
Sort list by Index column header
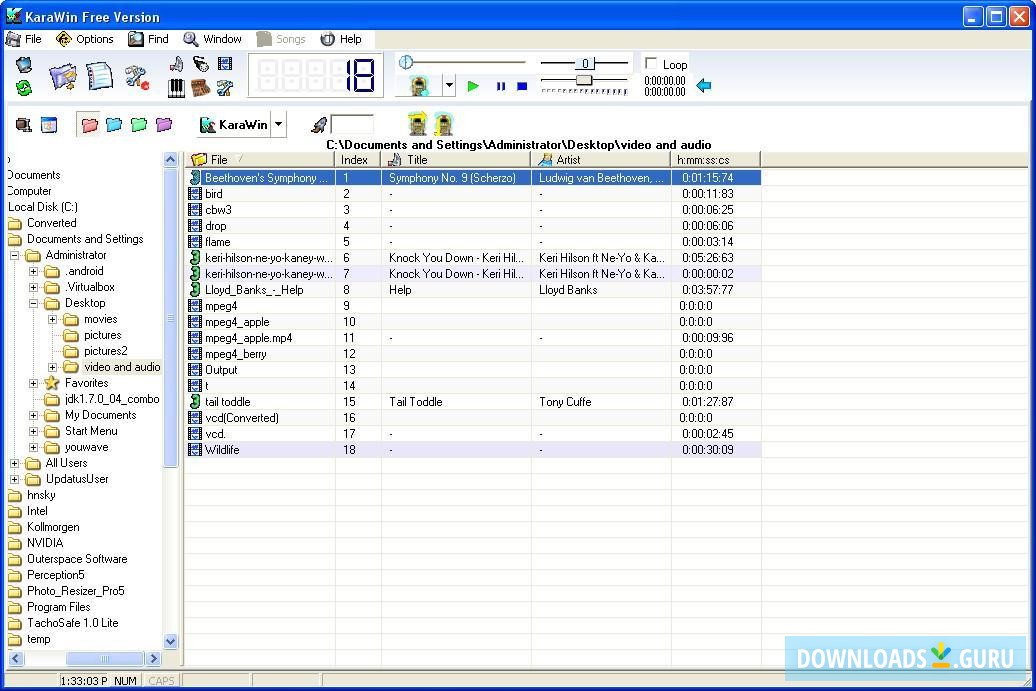tap(358, 160)
